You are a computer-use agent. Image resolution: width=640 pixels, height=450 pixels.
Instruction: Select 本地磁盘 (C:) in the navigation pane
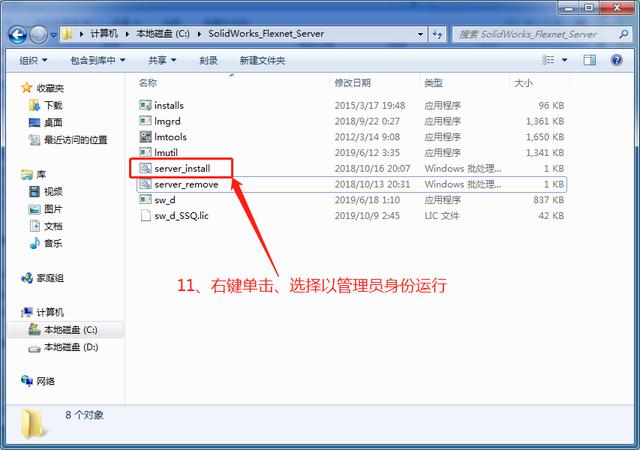(71, 330)
